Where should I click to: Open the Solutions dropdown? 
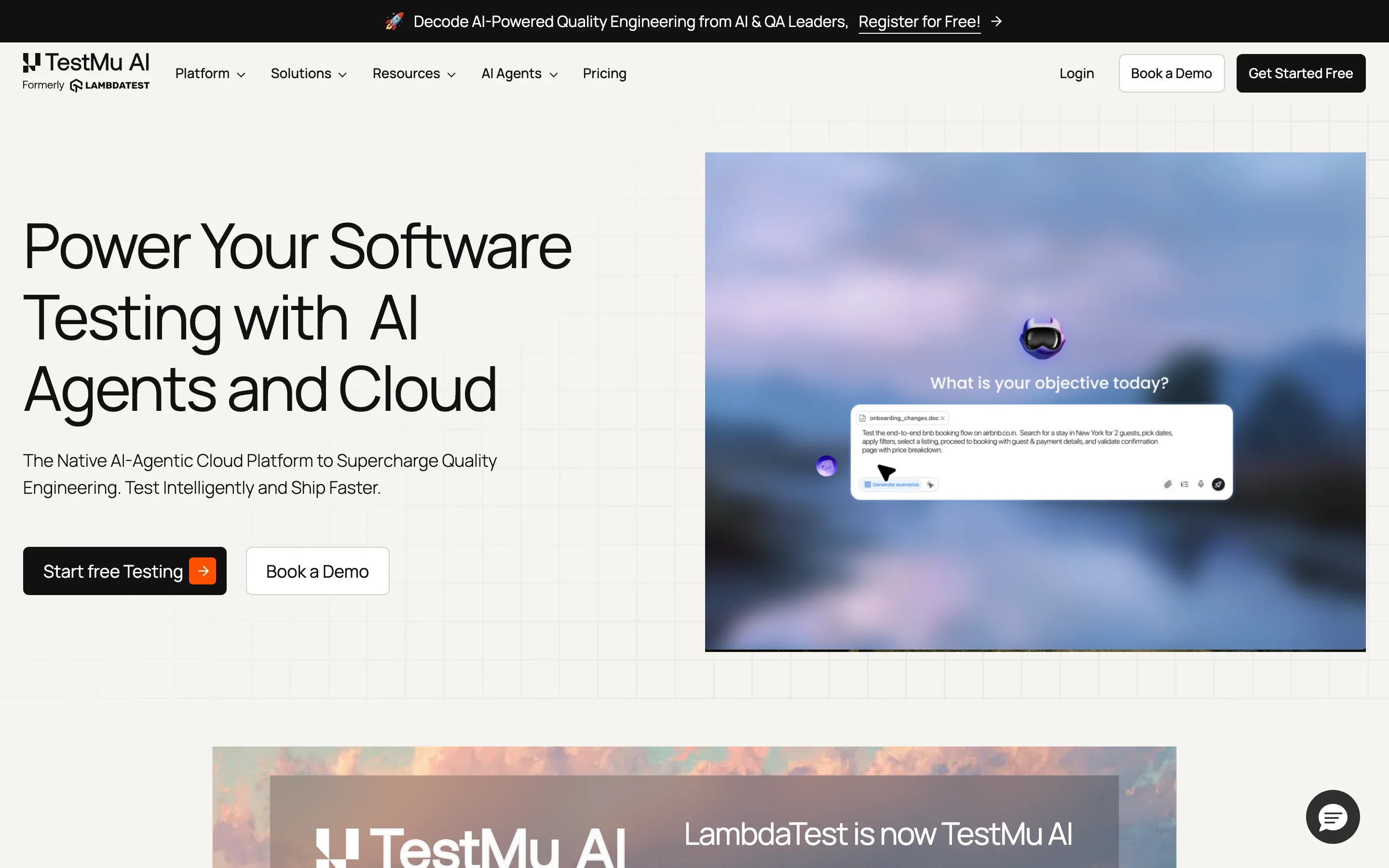[x=308, y=73]
